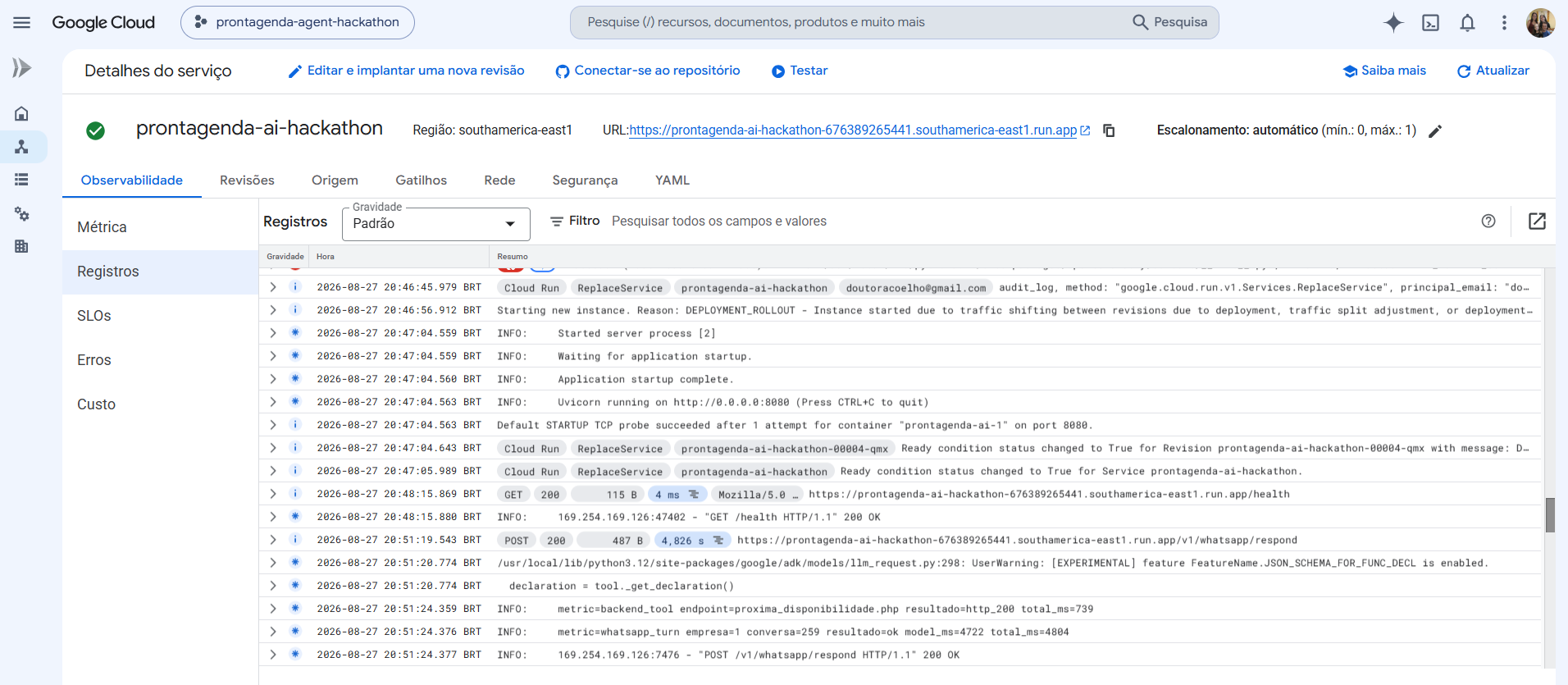Switch to the Revisões tab
Image resolution: width=1568 pixels, height=685 pixels.
tap(247, 180)
